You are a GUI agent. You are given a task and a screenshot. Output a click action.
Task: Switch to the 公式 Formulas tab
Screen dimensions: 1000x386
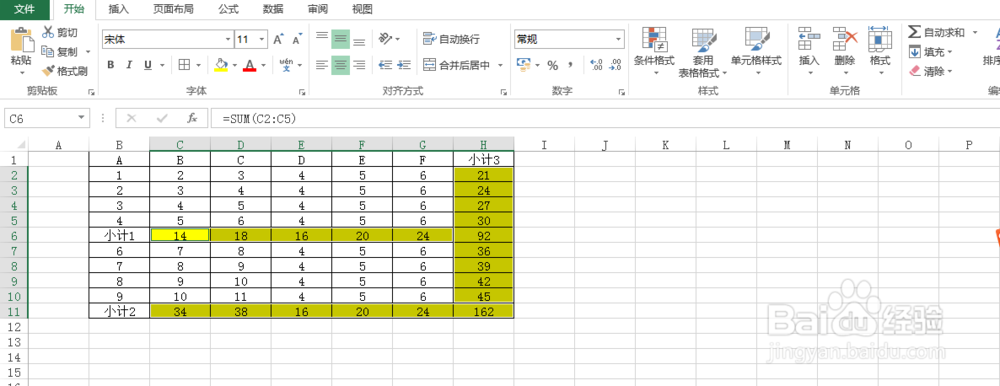[x=228, y=10]
